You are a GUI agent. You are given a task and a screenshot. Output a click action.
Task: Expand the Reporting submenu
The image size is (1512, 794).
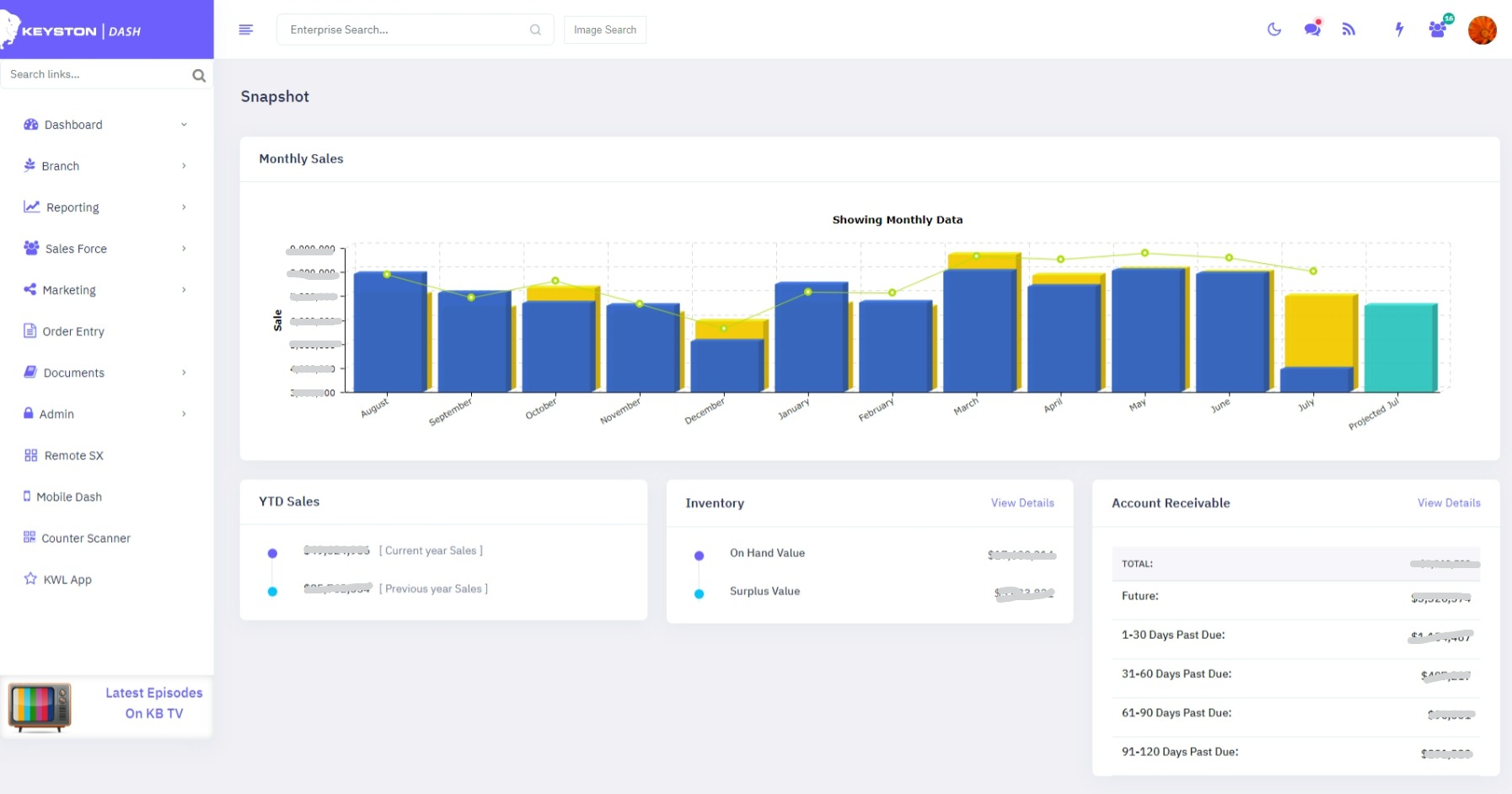[72, 207]
